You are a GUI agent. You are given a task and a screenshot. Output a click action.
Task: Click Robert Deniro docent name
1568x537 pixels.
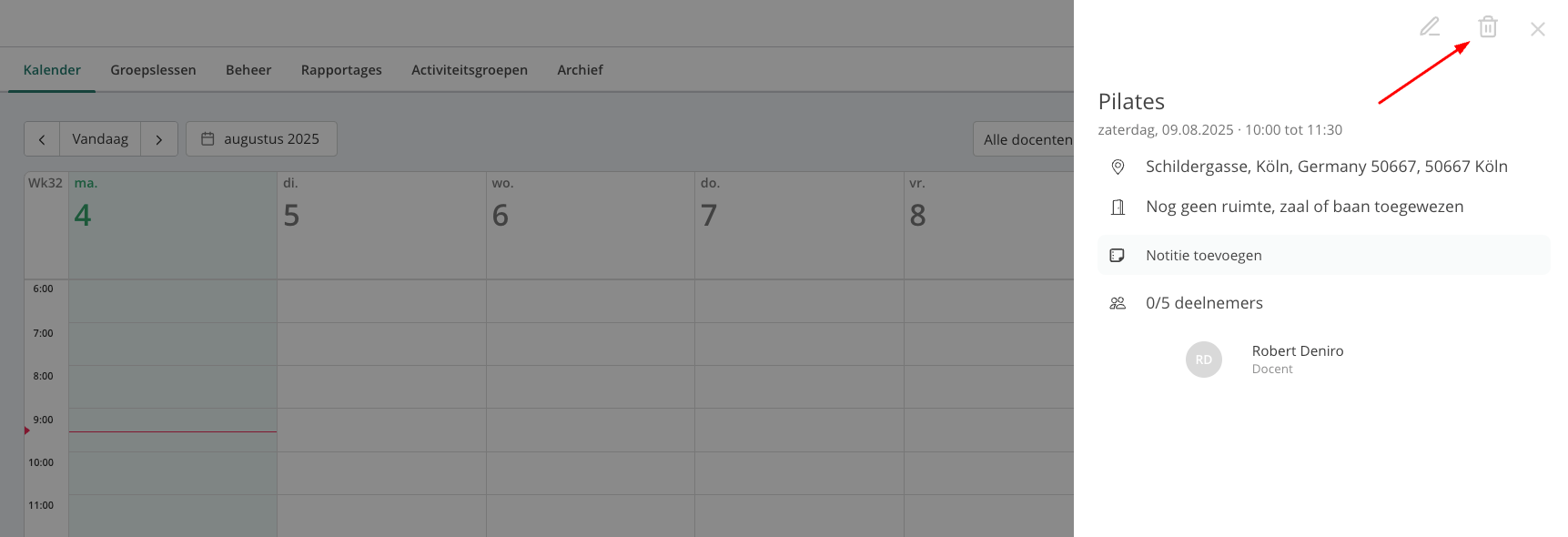coord(1298,351)
